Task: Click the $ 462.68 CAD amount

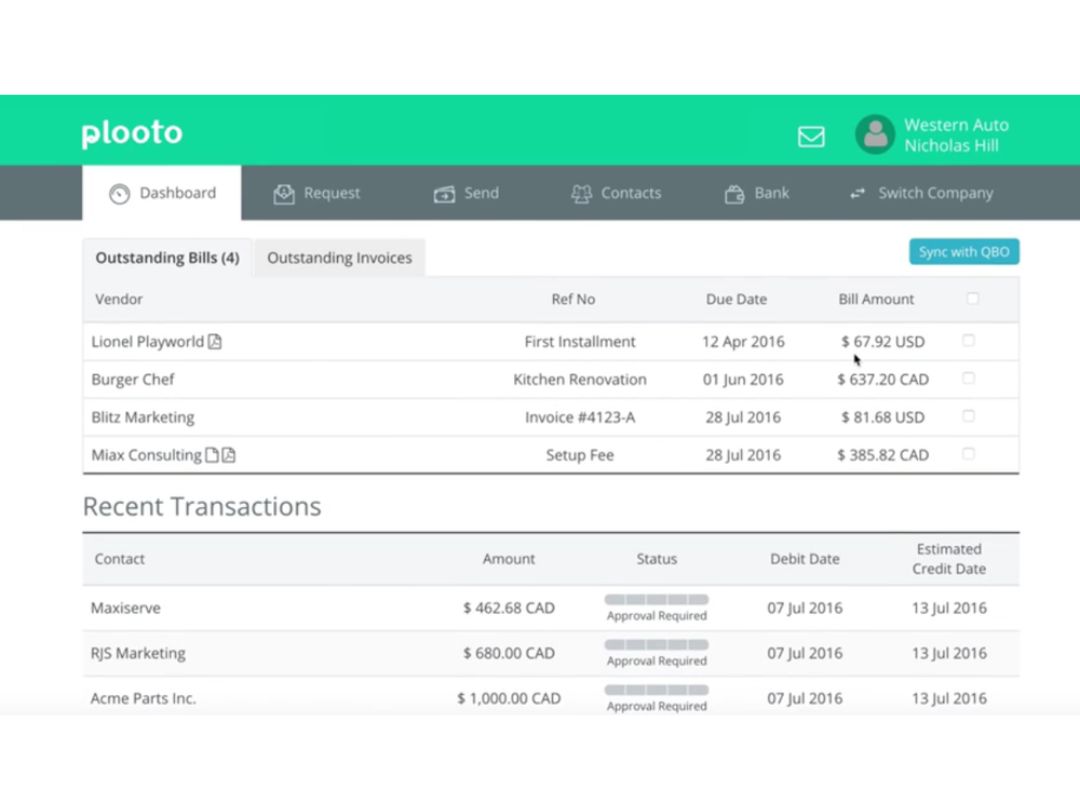Action: (x=509, y=608)
